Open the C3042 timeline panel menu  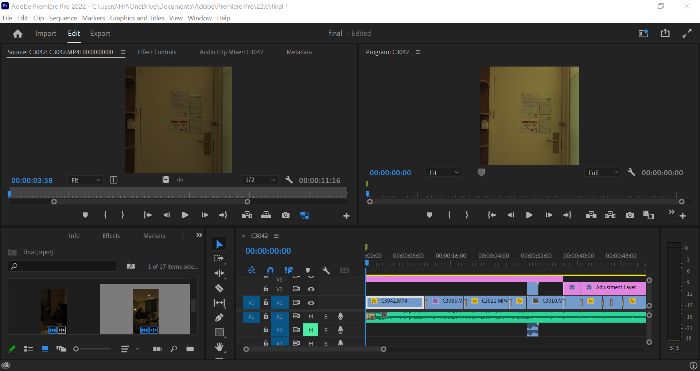click(x=276, y=236)
